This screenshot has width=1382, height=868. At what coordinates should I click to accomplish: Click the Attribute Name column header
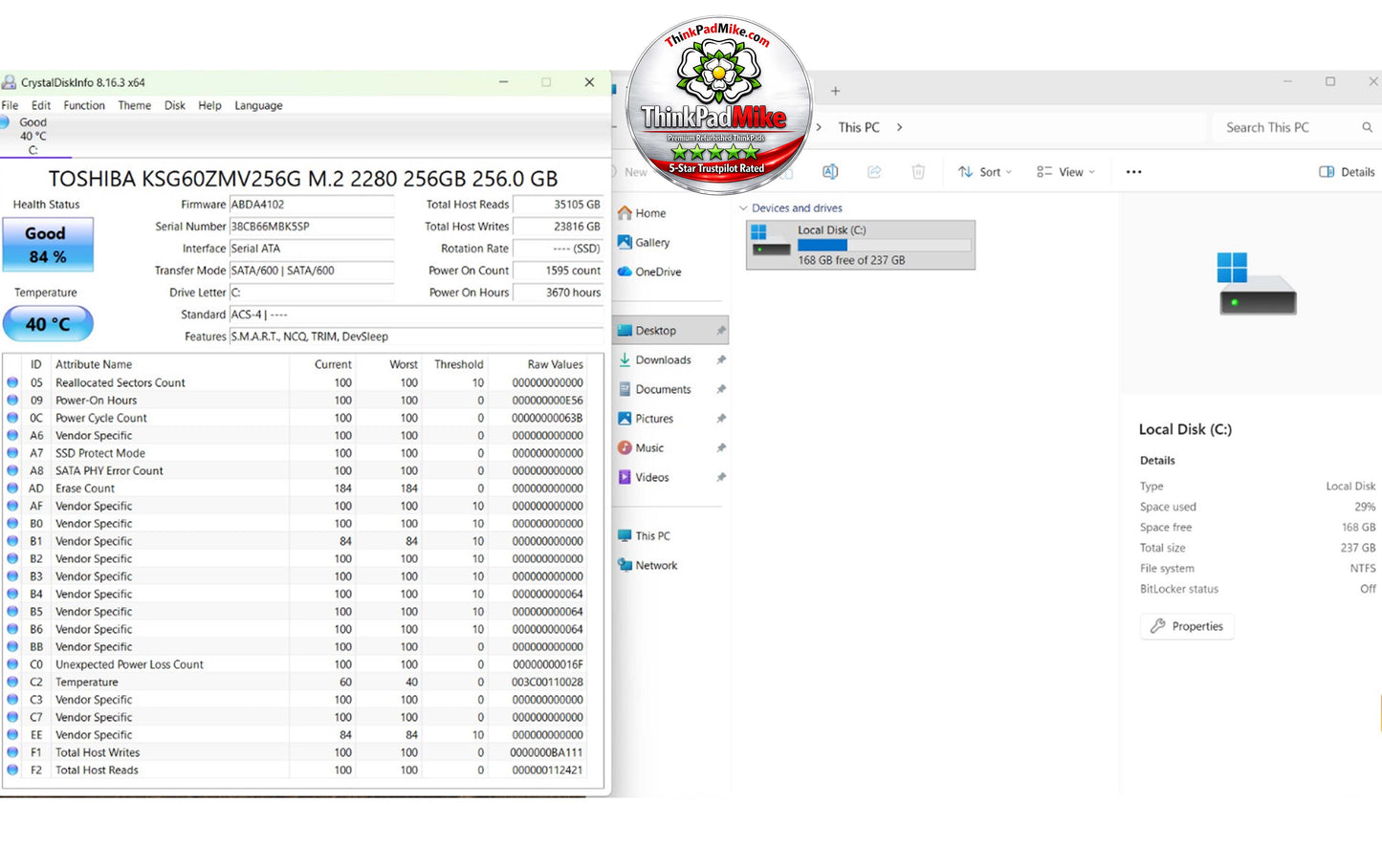[94, 364]
